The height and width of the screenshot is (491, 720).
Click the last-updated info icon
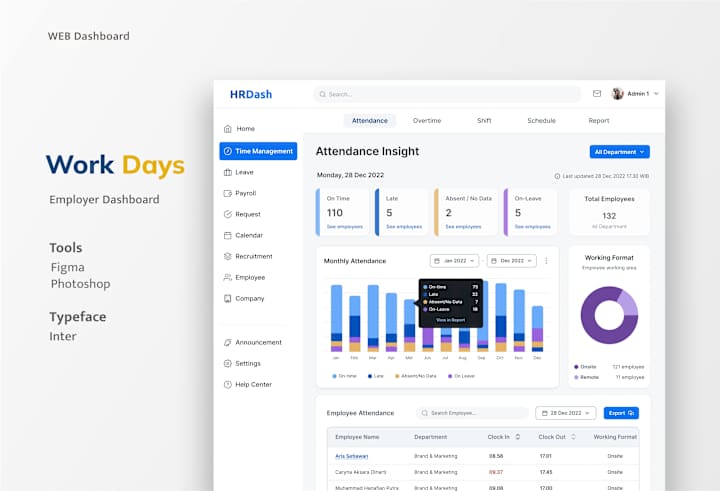click(557, 176)
